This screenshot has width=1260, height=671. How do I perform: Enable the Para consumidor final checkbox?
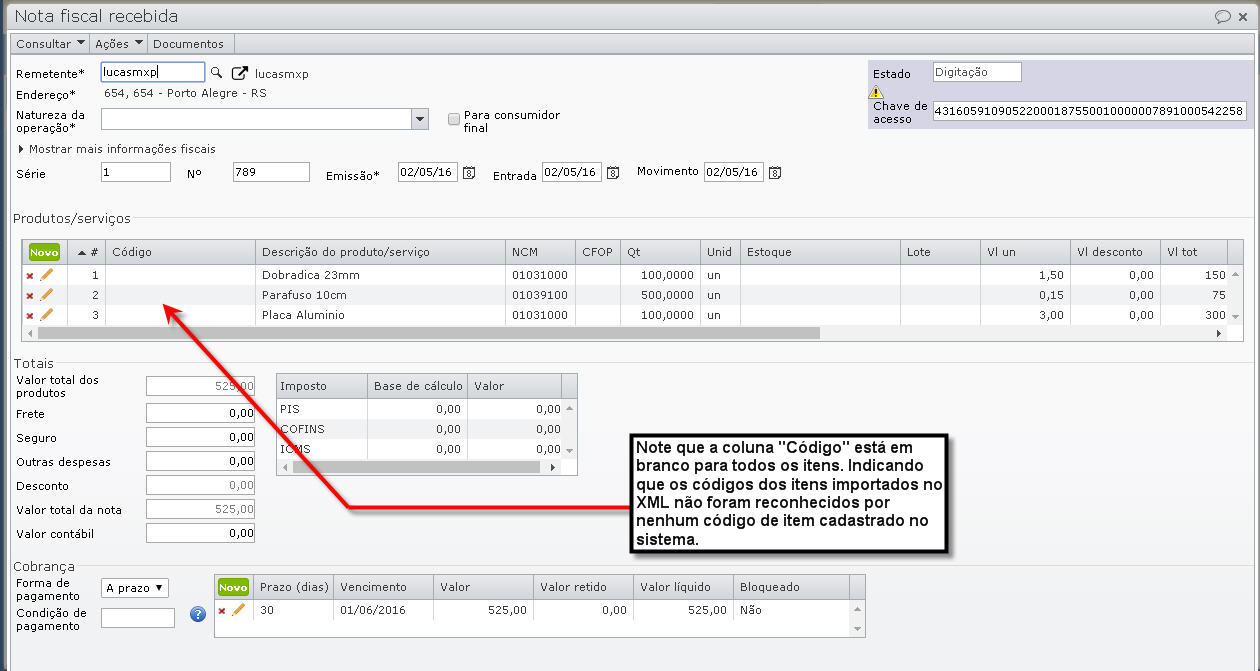click(453, 117)
